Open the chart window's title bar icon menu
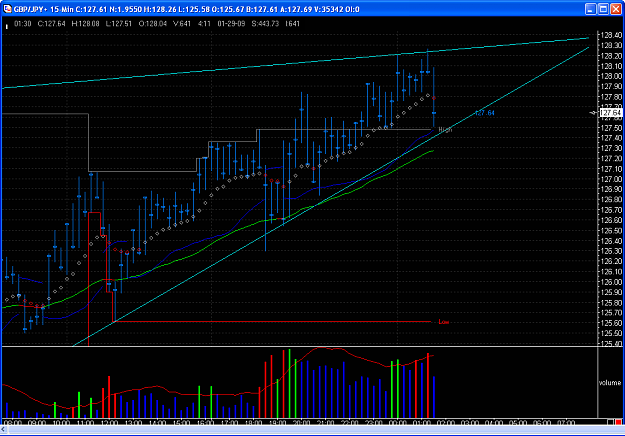The width and height of the screenshot is (625, 436). point(7,9)
